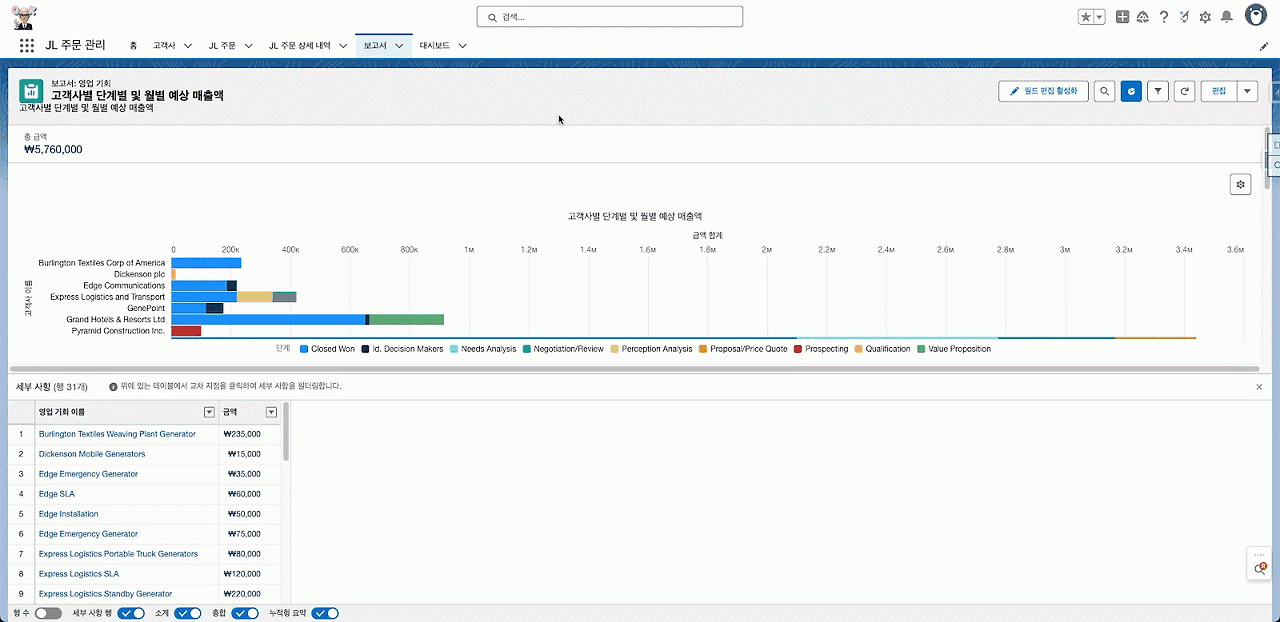Open the favorites list dropdown arrow

click(1100, 17)
